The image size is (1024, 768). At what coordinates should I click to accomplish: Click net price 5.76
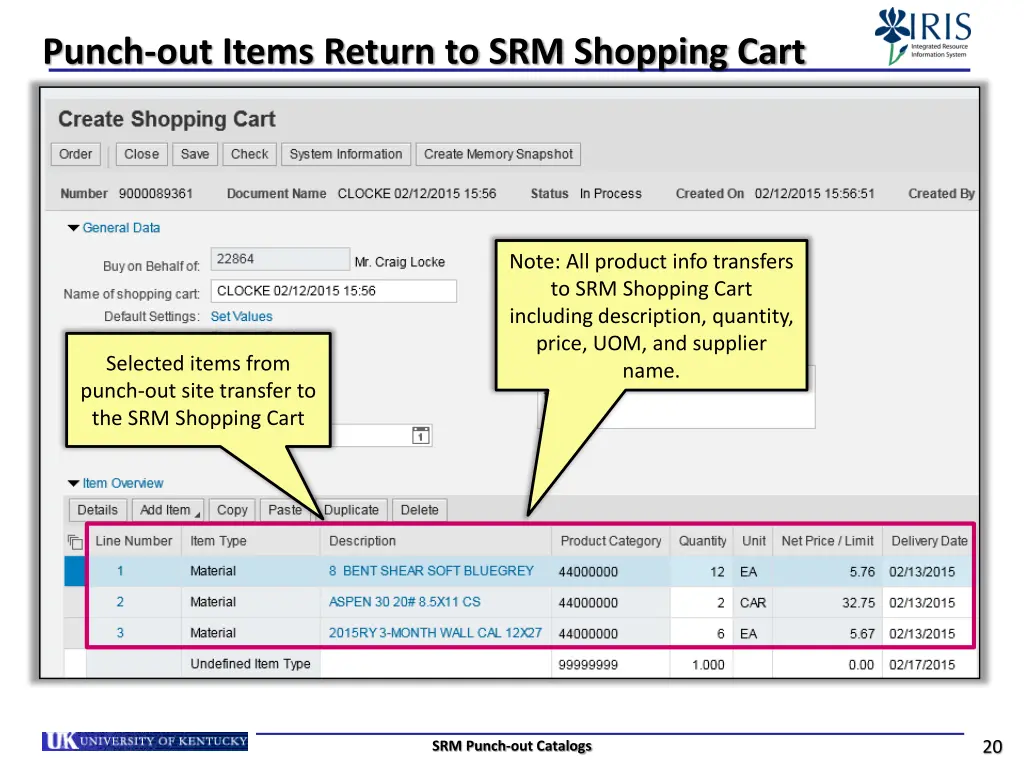[862, 572]
